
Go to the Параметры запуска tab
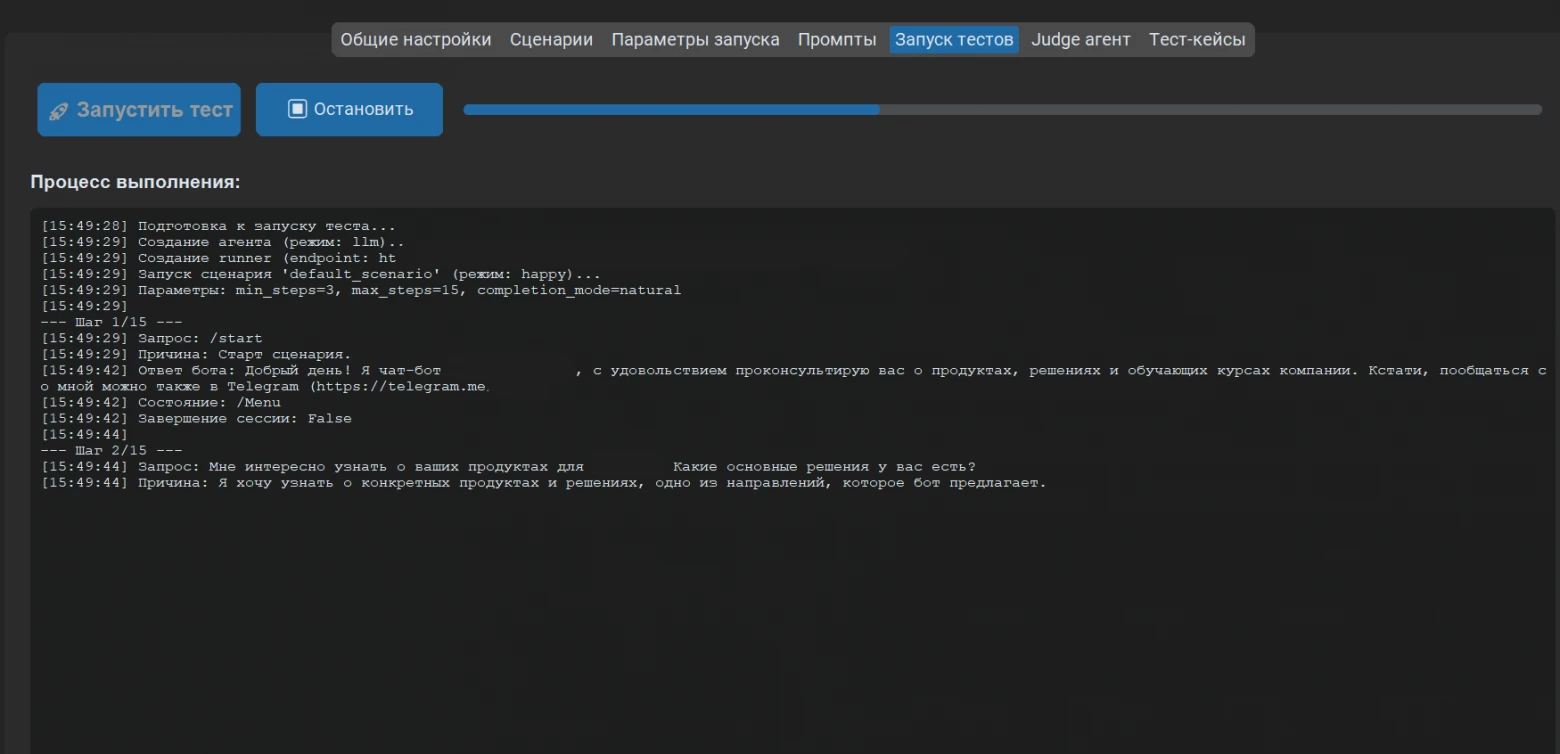coord(695,40)
